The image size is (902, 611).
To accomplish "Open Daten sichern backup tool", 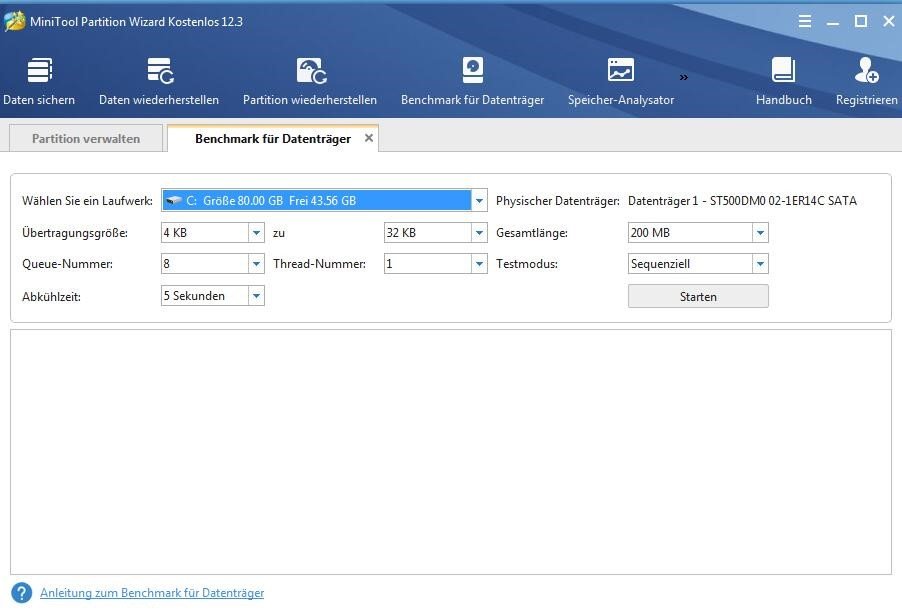I will 39,82.
